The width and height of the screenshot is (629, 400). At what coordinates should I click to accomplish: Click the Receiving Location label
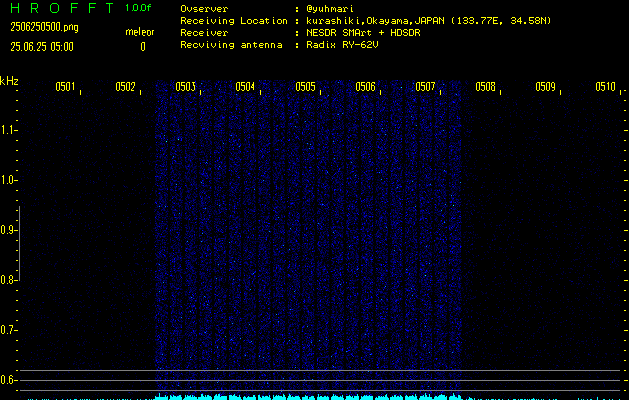(234, 21)
